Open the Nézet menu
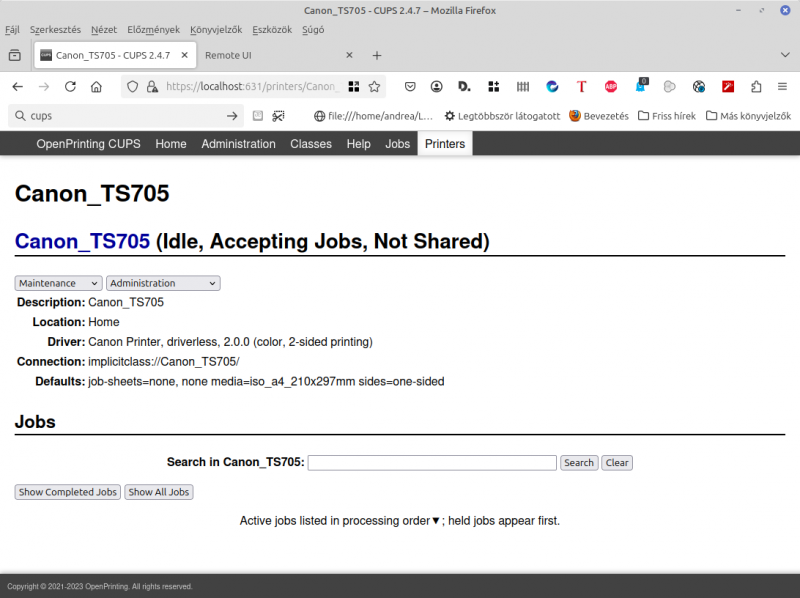The height and width of the screenshot is (598, 800). [104, 30]
